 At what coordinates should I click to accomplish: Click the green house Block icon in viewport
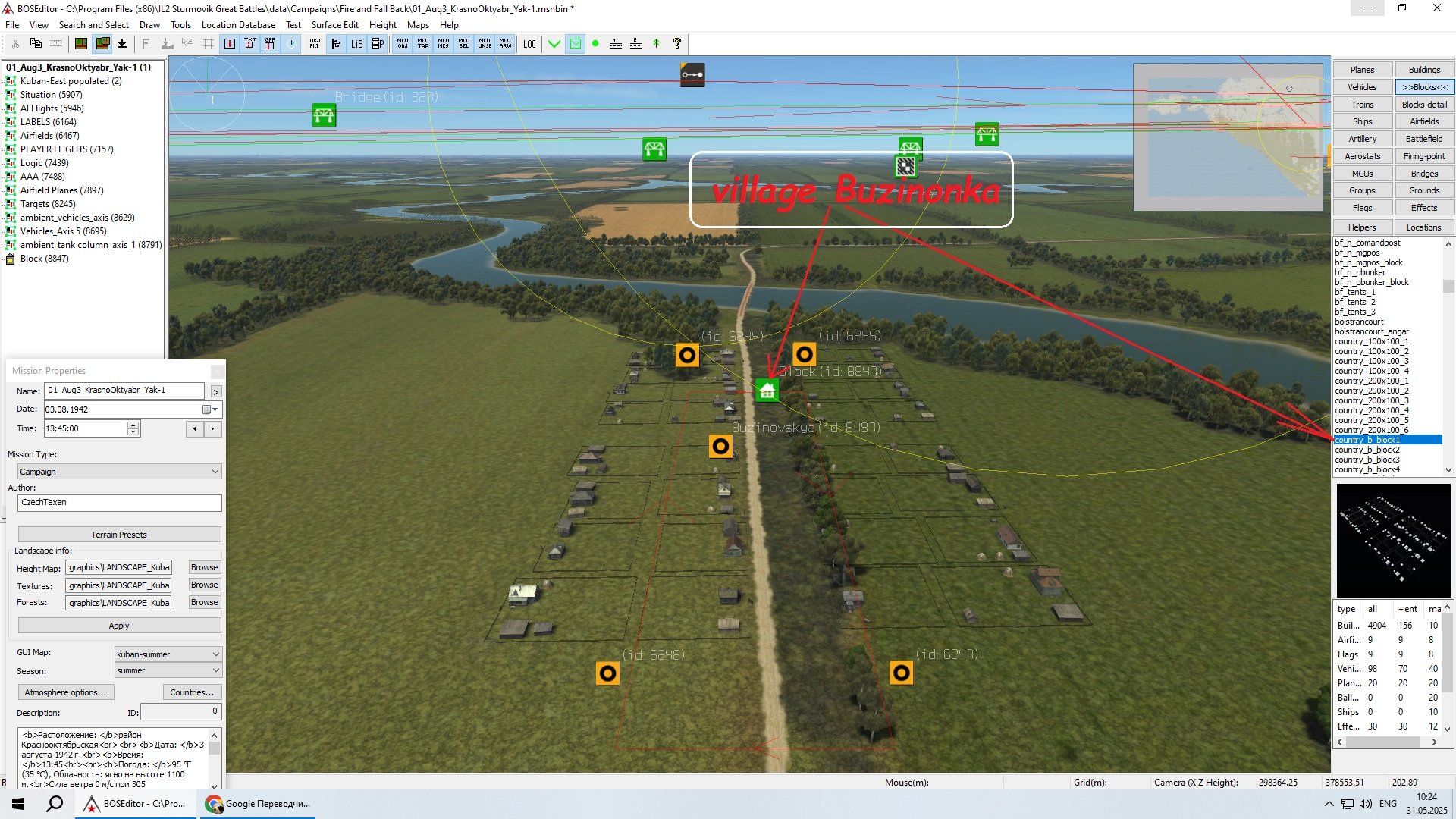point(767,390)
